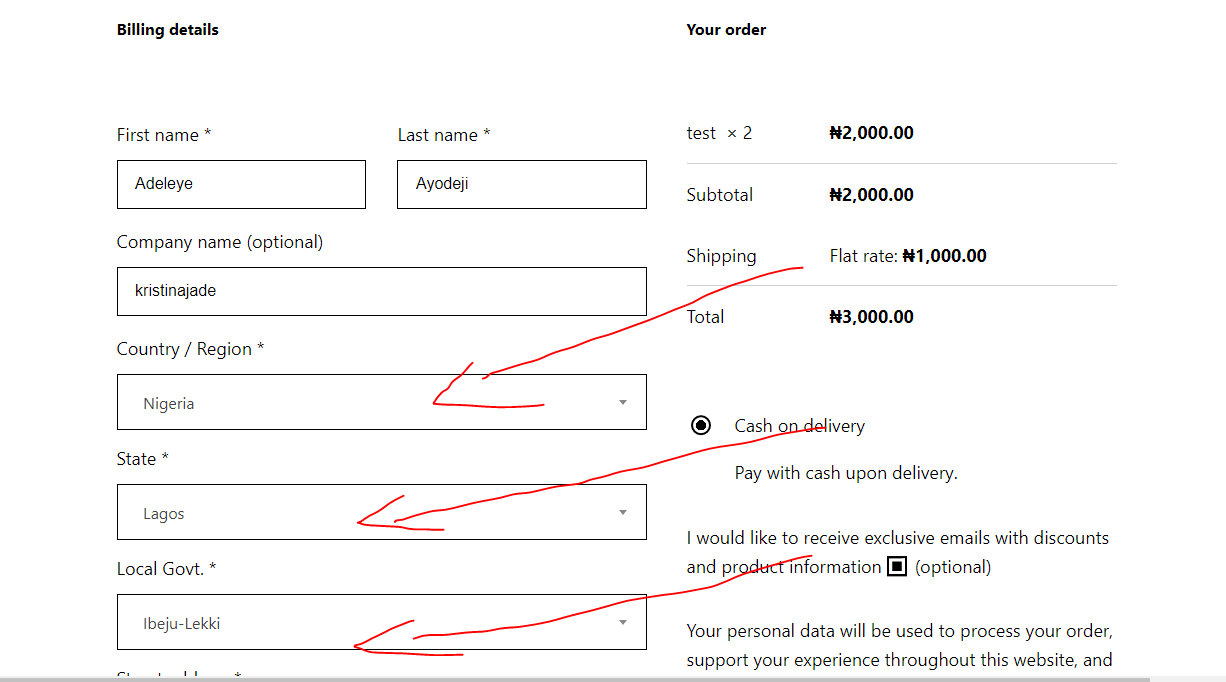Viewport: 1226px width, 682px height.
Task: Select the Cash on delivery radio button
Action: pos(701,426)
